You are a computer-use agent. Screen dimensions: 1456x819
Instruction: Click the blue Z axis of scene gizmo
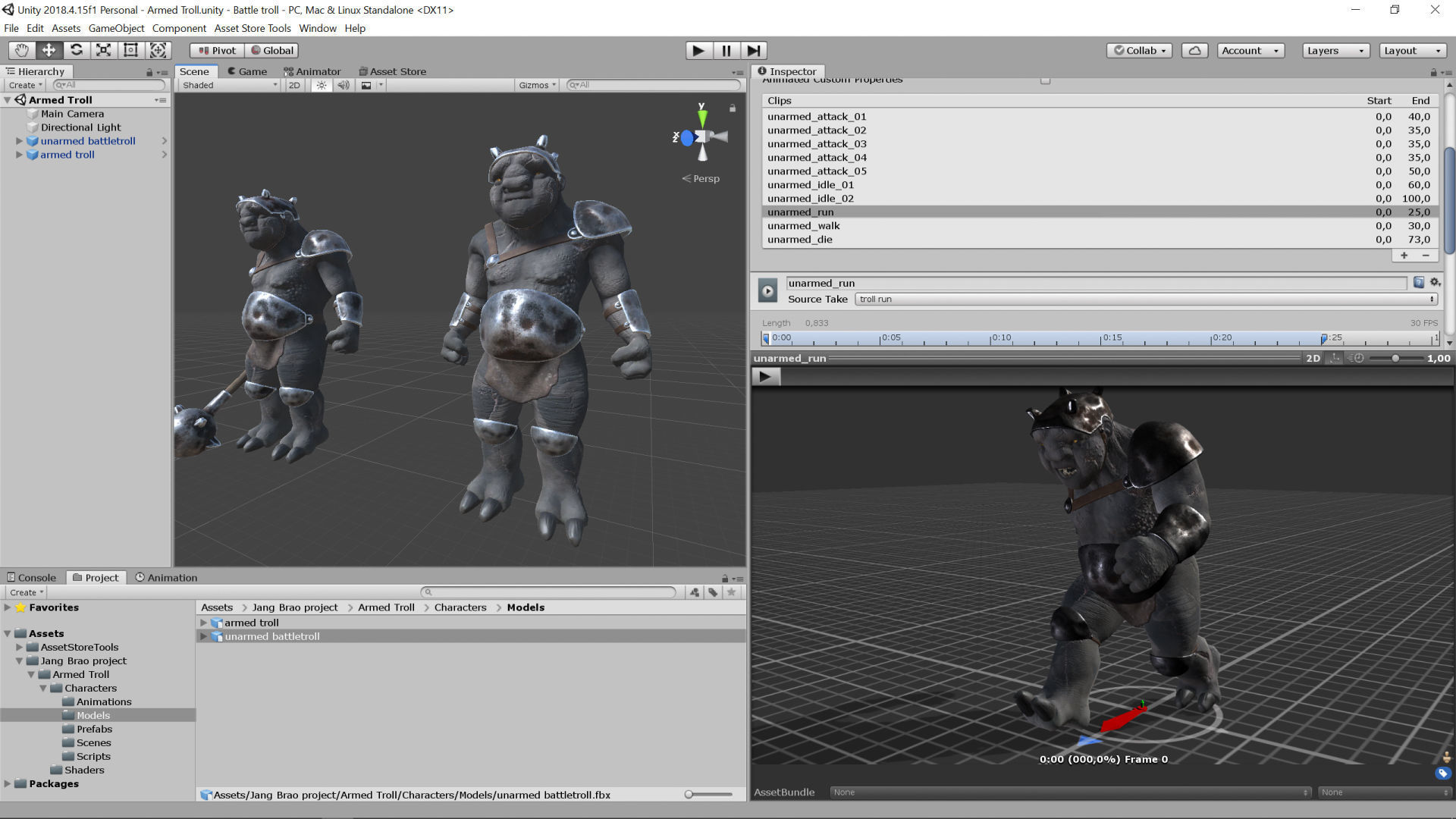point(686,138)
